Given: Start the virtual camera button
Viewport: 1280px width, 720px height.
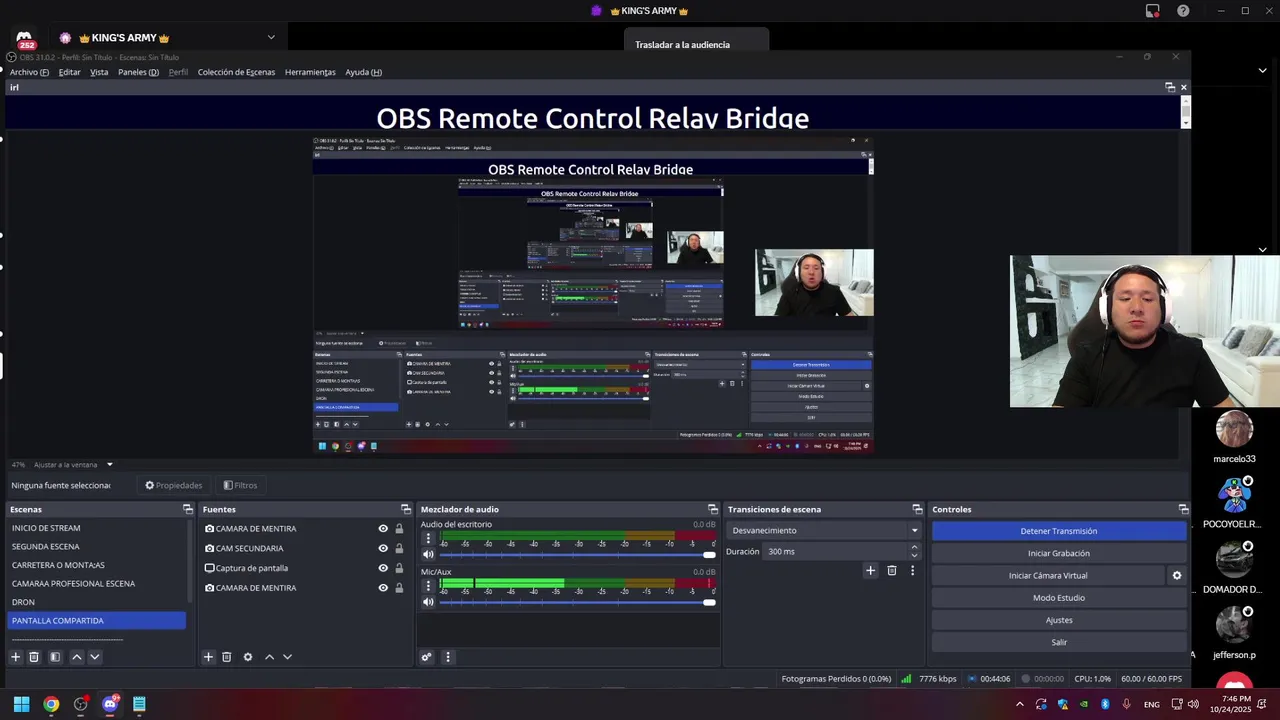Looking at the screenshot, I should (1048, 576).
